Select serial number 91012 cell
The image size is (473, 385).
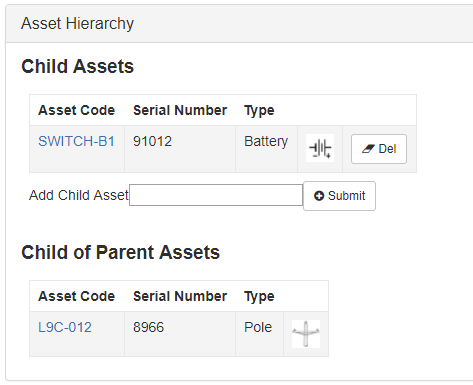[180, 149]
